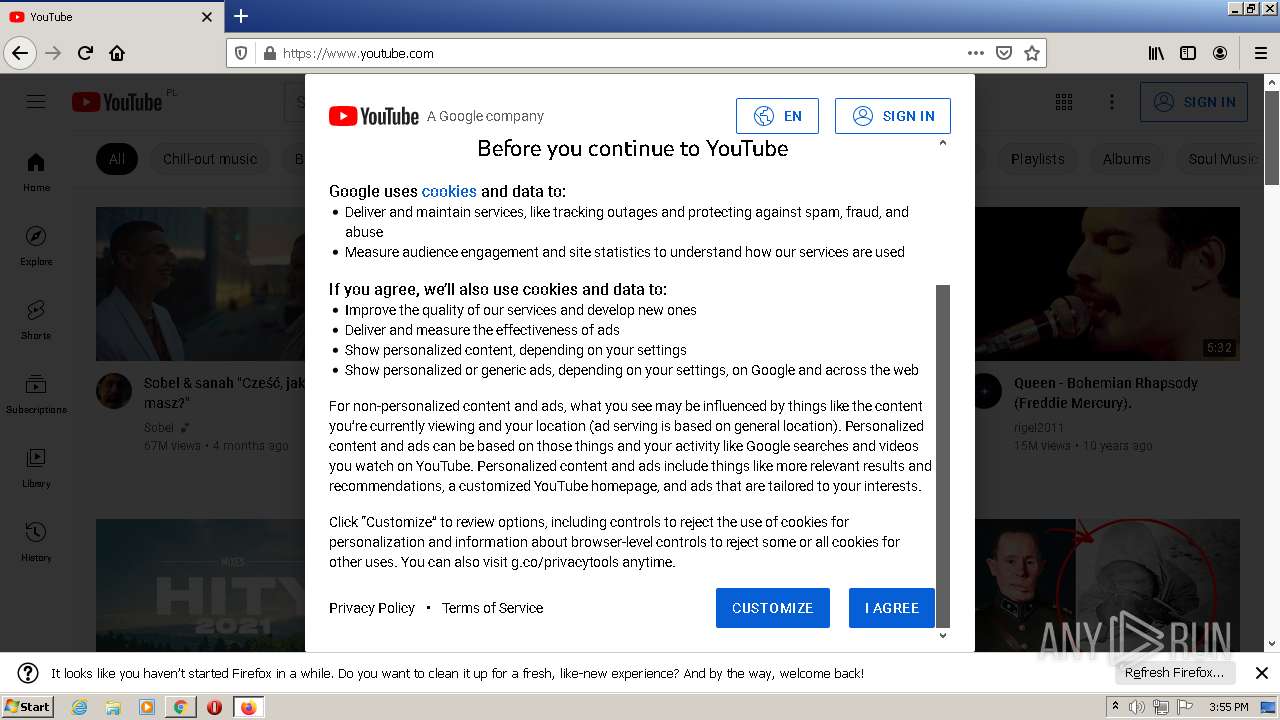The height and width of the screenshot is (720, 1280).
Task: Launch Internet Explorer from taskbar
Action: click(79, 707)
